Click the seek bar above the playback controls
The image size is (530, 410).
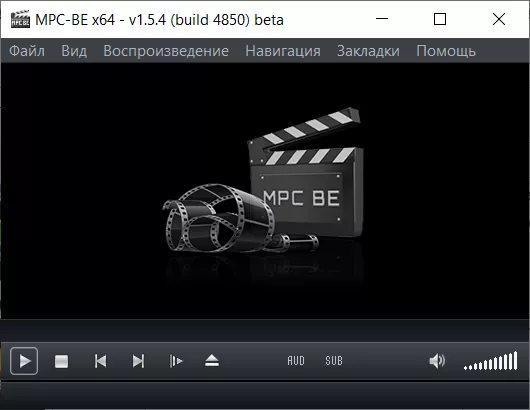click(265, 331)
